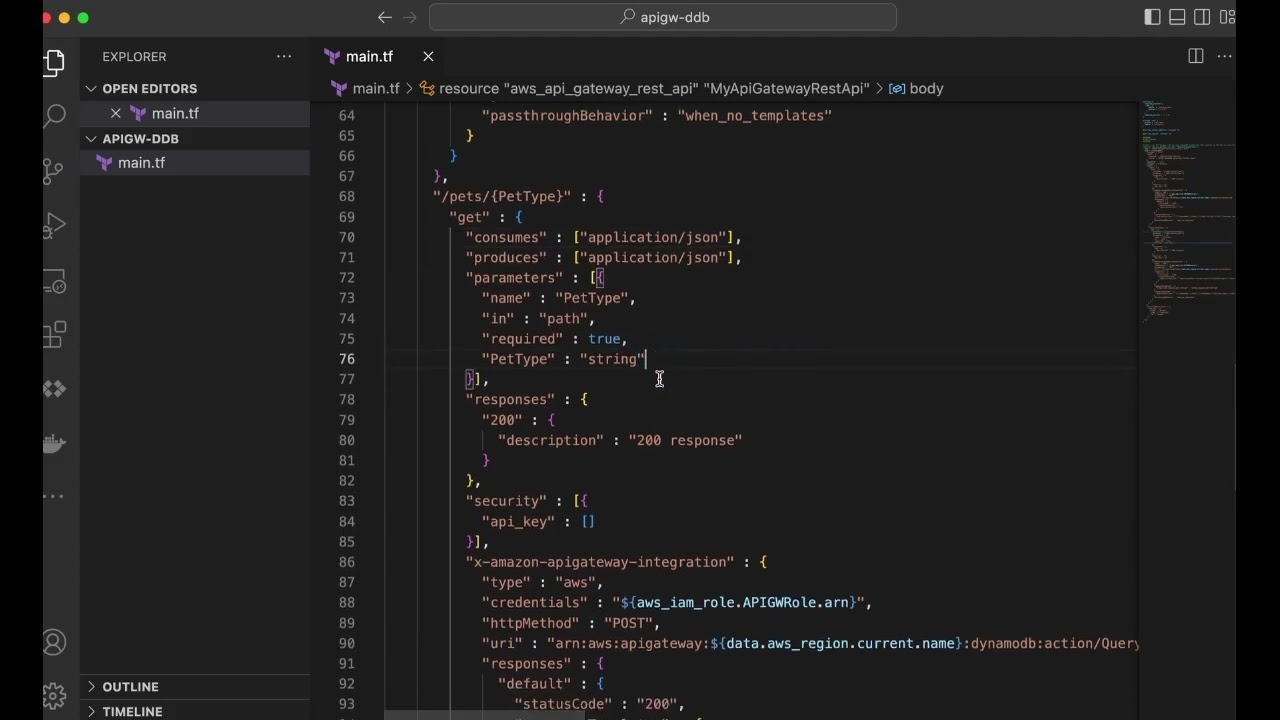Click "security" key on line 83
The image size is (1280, 720).
506,501
